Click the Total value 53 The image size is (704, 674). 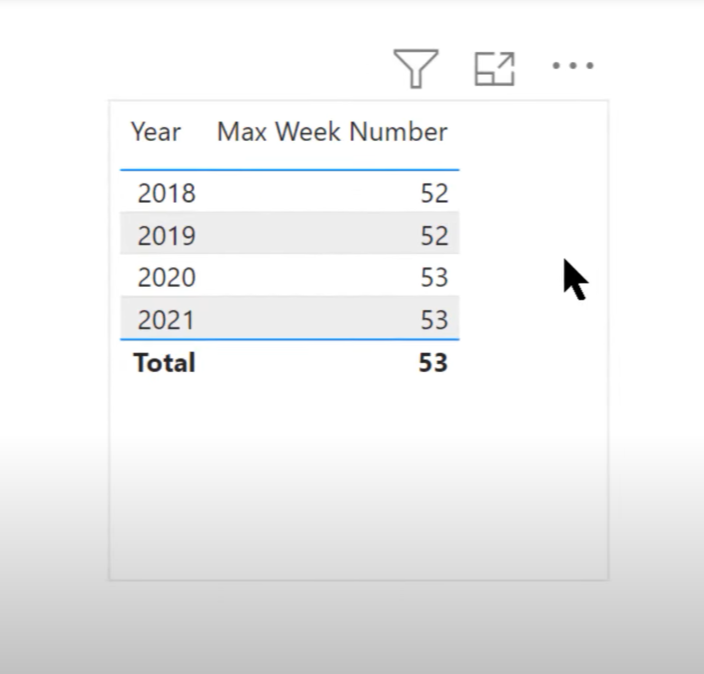(x=433, y=362)
